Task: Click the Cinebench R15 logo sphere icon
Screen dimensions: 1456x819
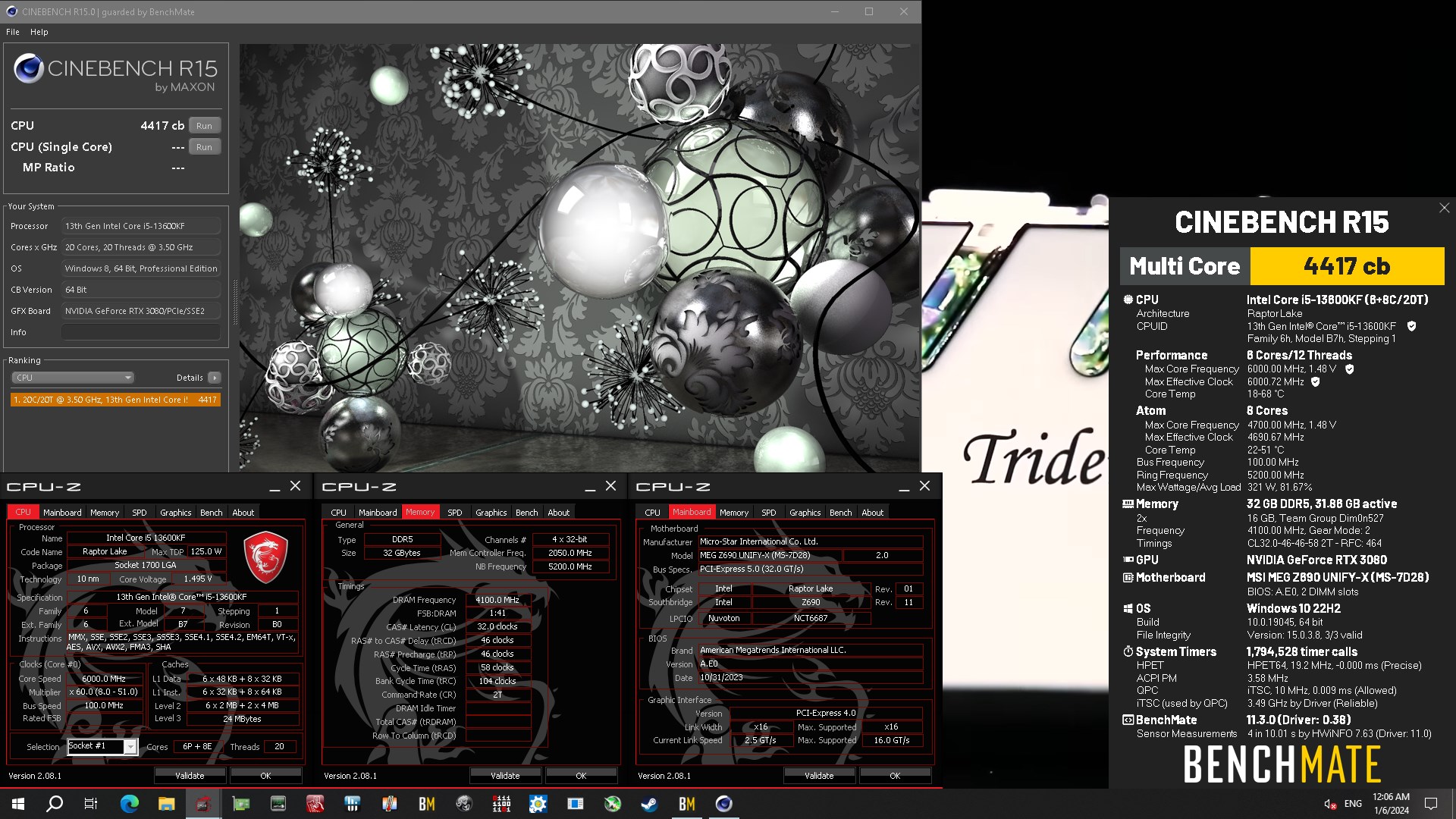Action: coord(29,69)
